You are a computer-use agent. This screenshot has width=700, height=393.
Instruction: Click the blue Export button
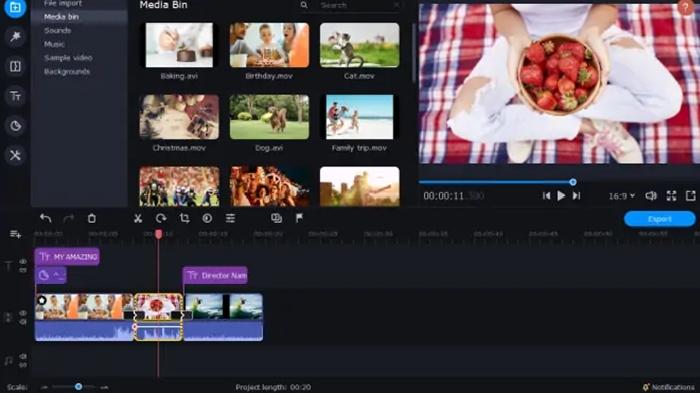(x=659, y=219)
